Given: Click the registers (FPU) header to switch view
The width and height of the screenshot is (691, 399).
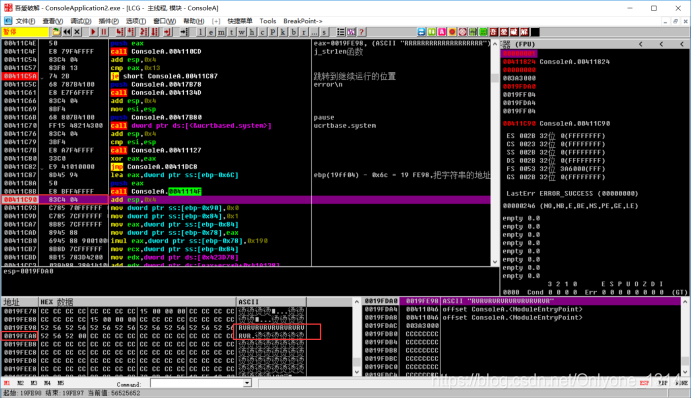Looking at the screenshot, I should click(524, 44).
